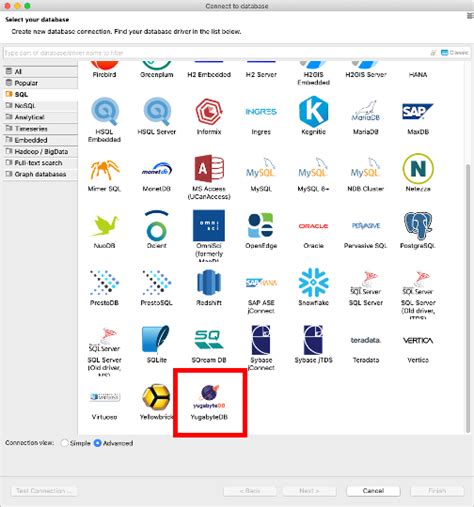Switch to the Graph databases category

coord(41,174)
